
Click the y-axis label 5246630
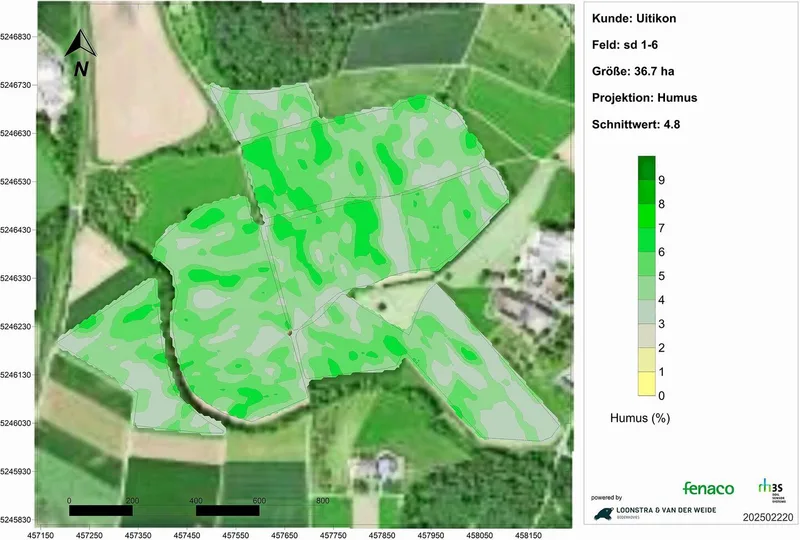point(15,133)
